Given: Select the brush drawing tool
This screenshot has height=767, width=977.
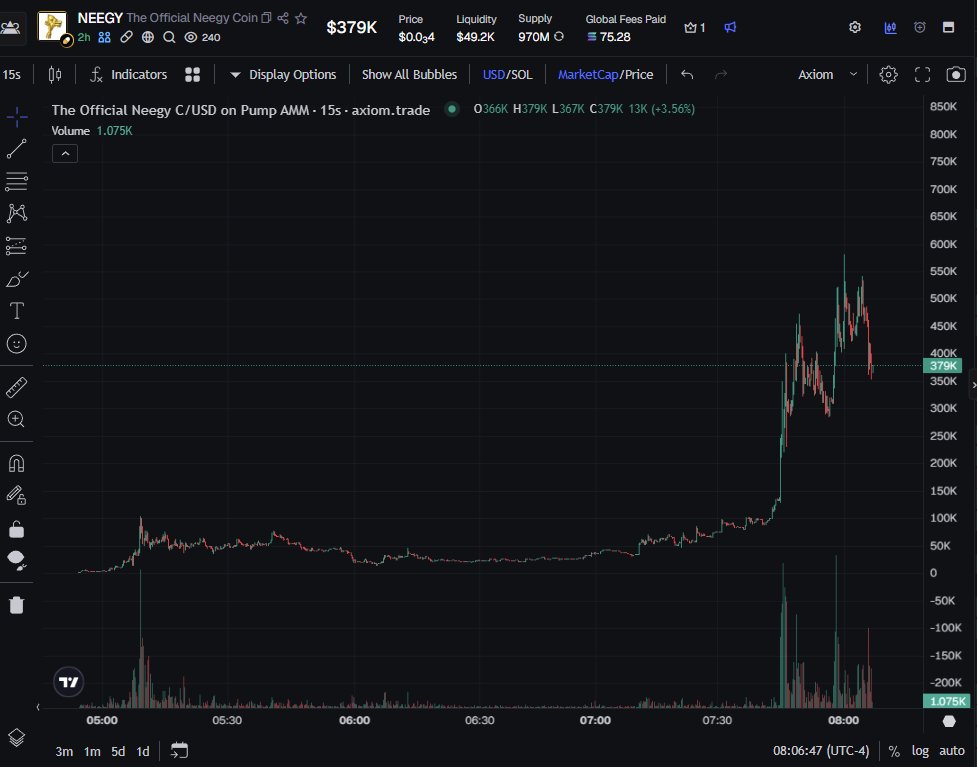Looking at the screenshot, I should [x=17, y=279].
